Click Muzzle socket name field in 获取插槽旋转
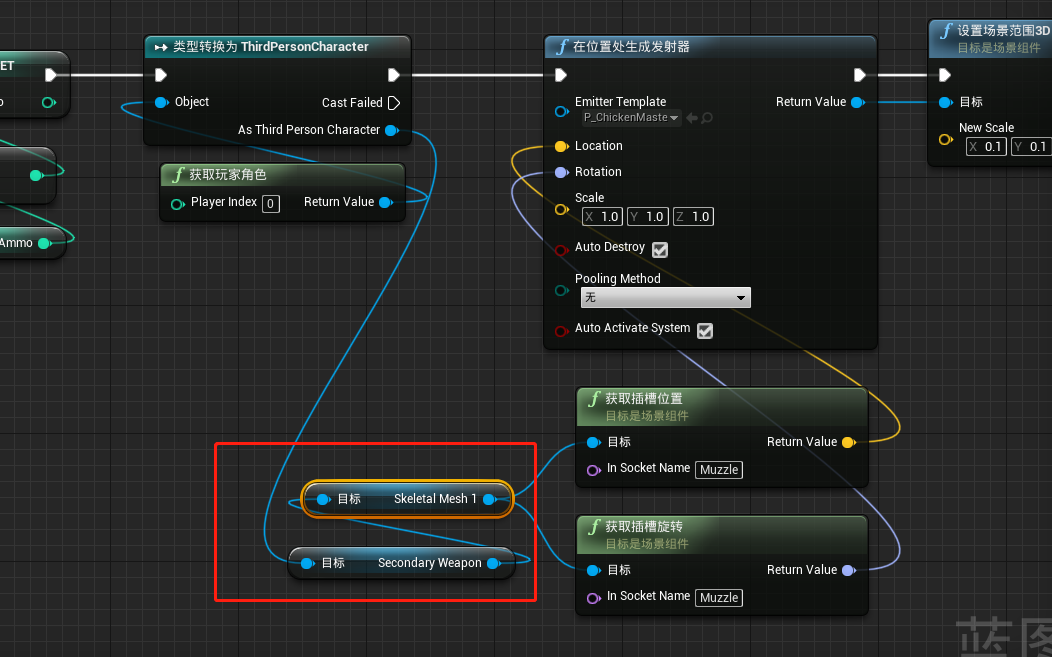Screen dimensions: 1052x657 click(x=719, y=598)
